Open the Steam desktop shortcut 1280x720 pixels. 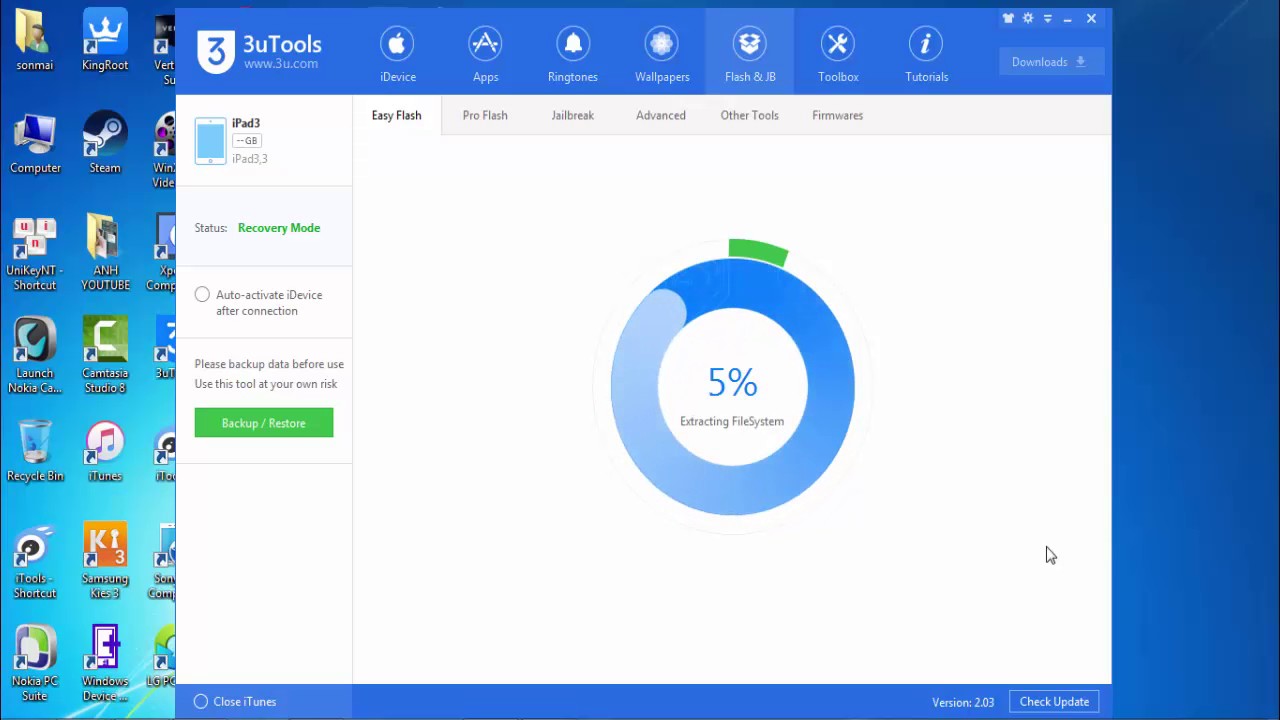click(105, 143)
